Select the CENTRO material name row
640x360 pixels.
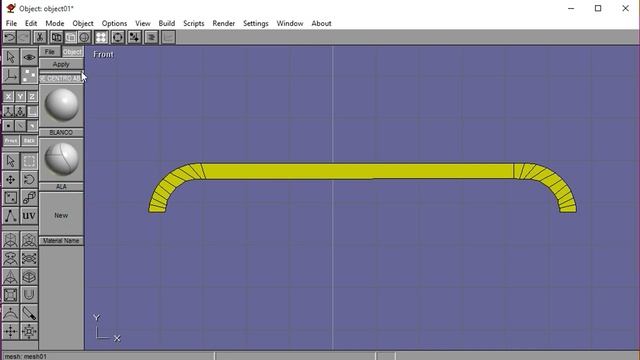tap(61, 78)
